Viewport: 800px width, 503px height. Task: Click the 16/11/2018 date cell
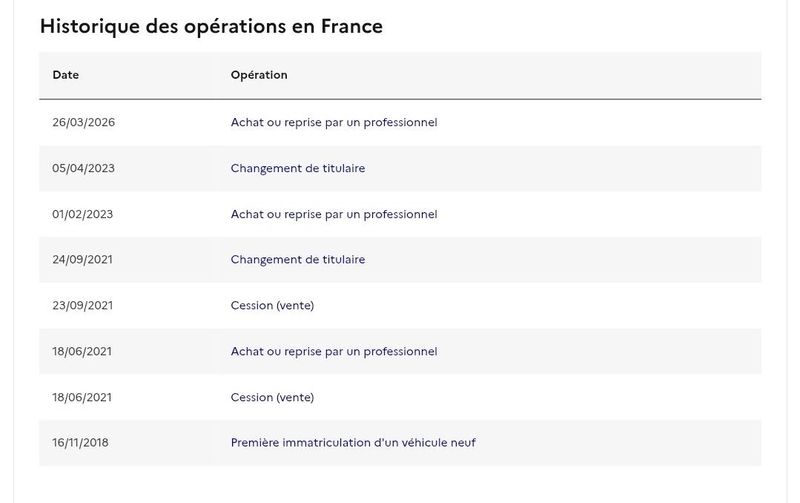coord(80,443)
